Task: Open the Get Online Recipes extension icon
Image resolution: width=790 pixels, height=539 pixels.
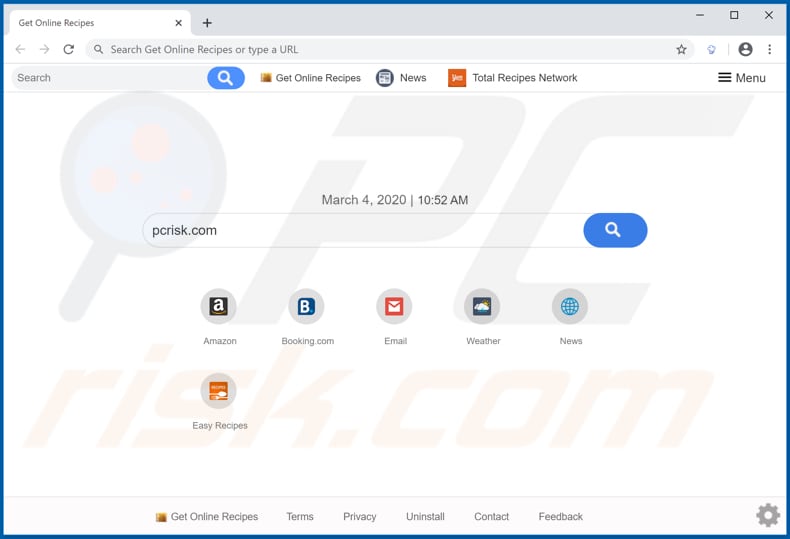Action: point(711,49)
